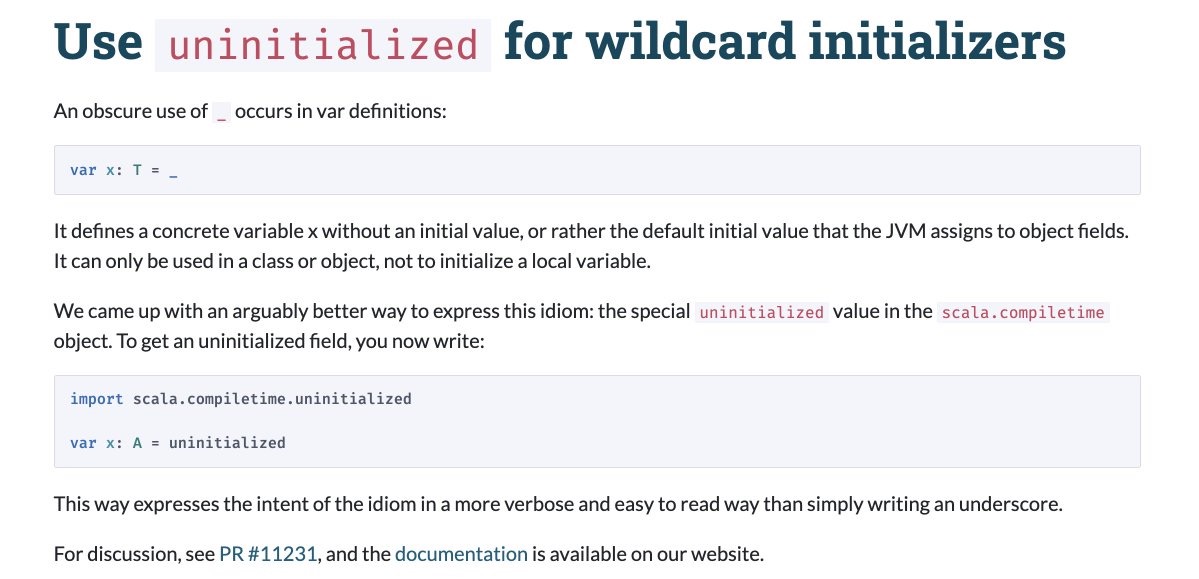Click the uninitialized code word in heading

pos(323,45)
